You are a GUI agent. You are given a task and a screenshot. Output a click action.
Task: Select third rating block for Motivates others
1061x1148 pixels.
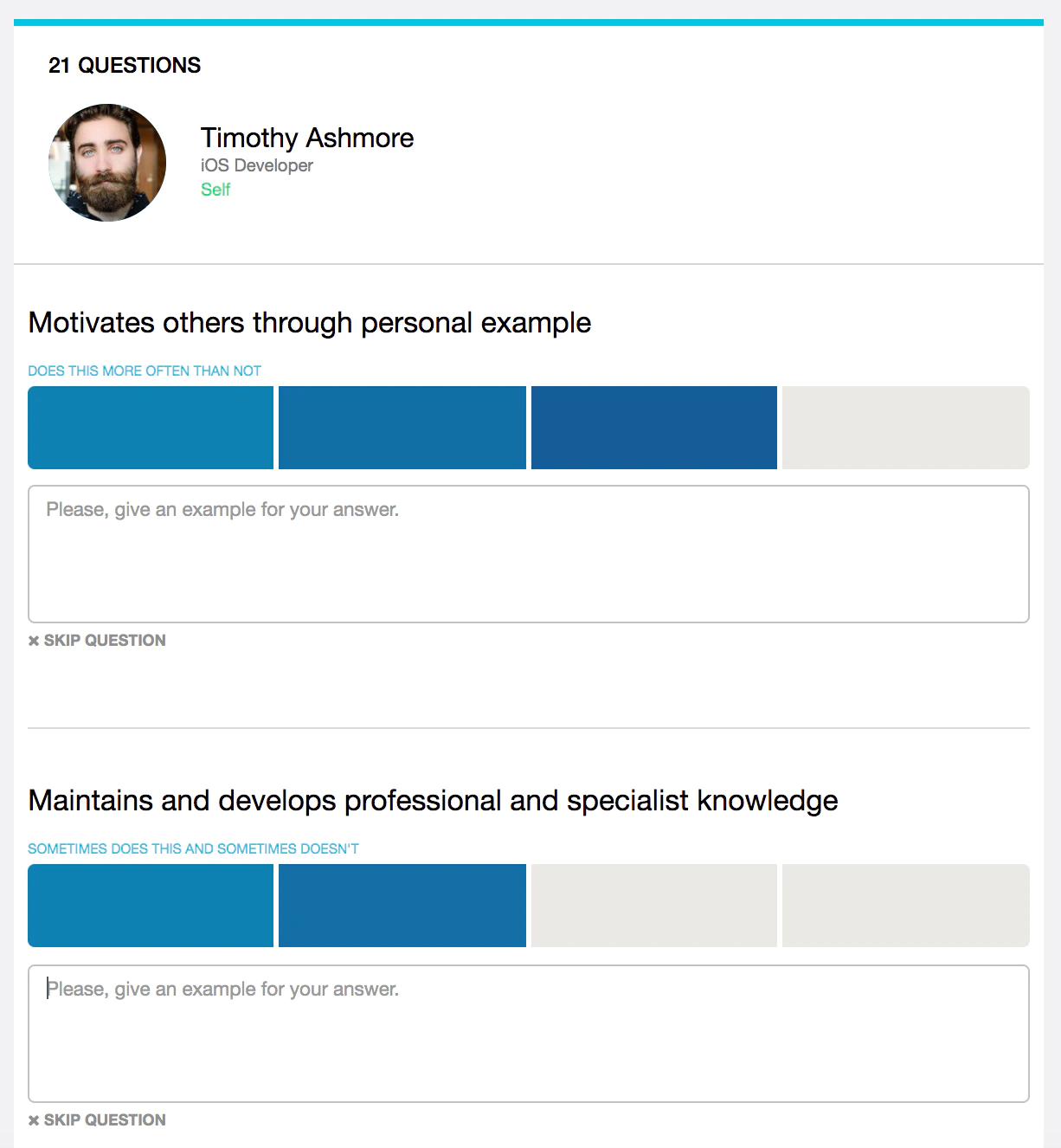tap(654, 428)
